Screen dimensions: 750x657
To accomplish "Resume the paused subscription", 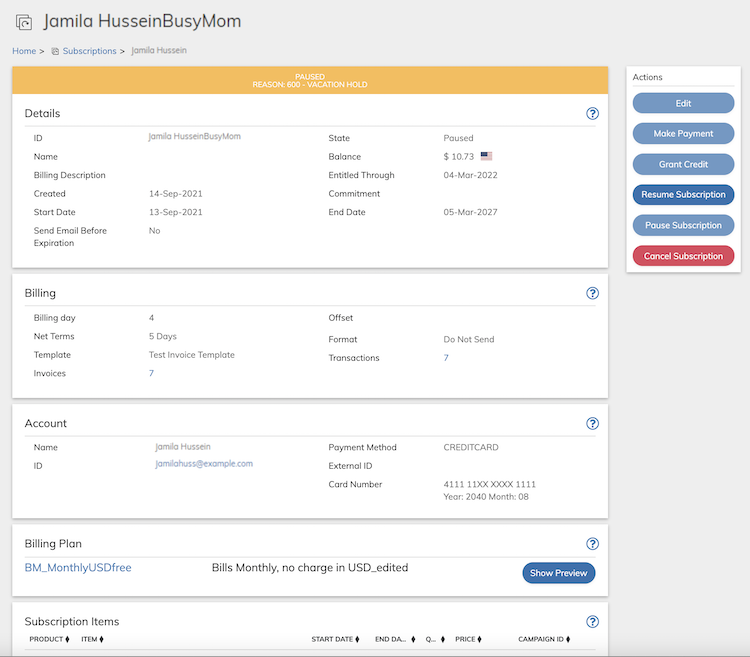I will coord(683,195).
